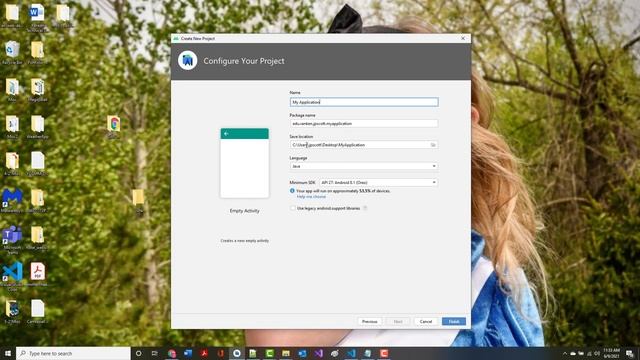This screenshot has width=640, height=360.
Task: Click the Type here to search box
Action: pyautogui.click(x=73, y=353)
